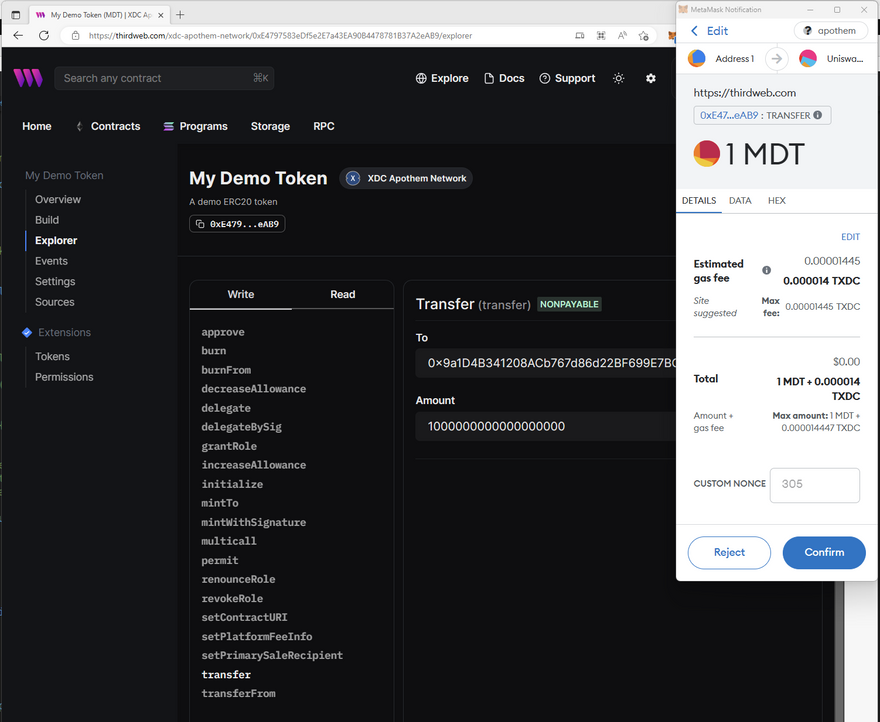The image size is (880, 722).
Task: Click the MetaMask back arrow next to Edit
Action: coord(694,31)
